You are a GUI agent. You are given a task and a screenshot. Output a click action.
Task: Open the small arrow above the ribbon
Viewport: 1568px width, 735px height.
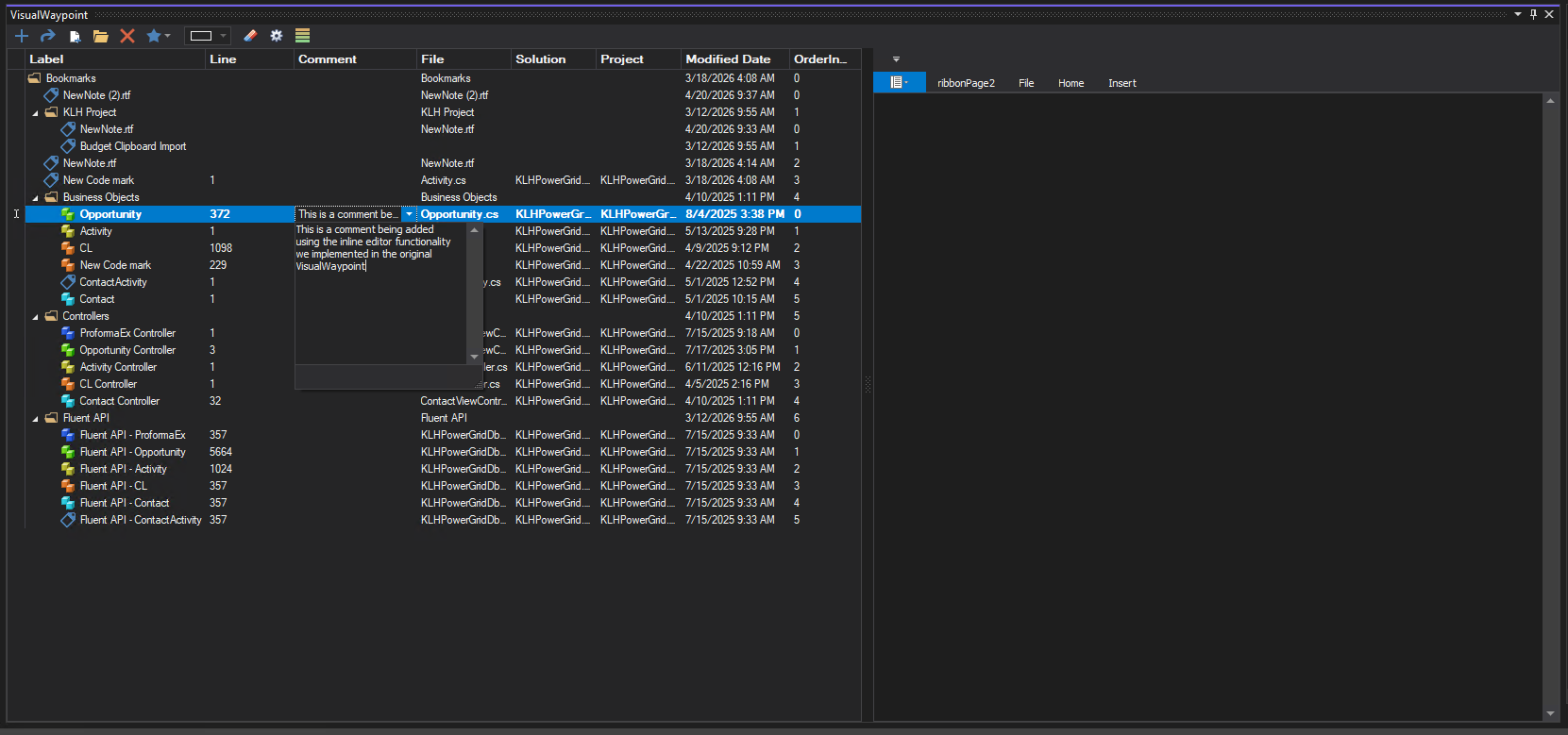(896, 58)
